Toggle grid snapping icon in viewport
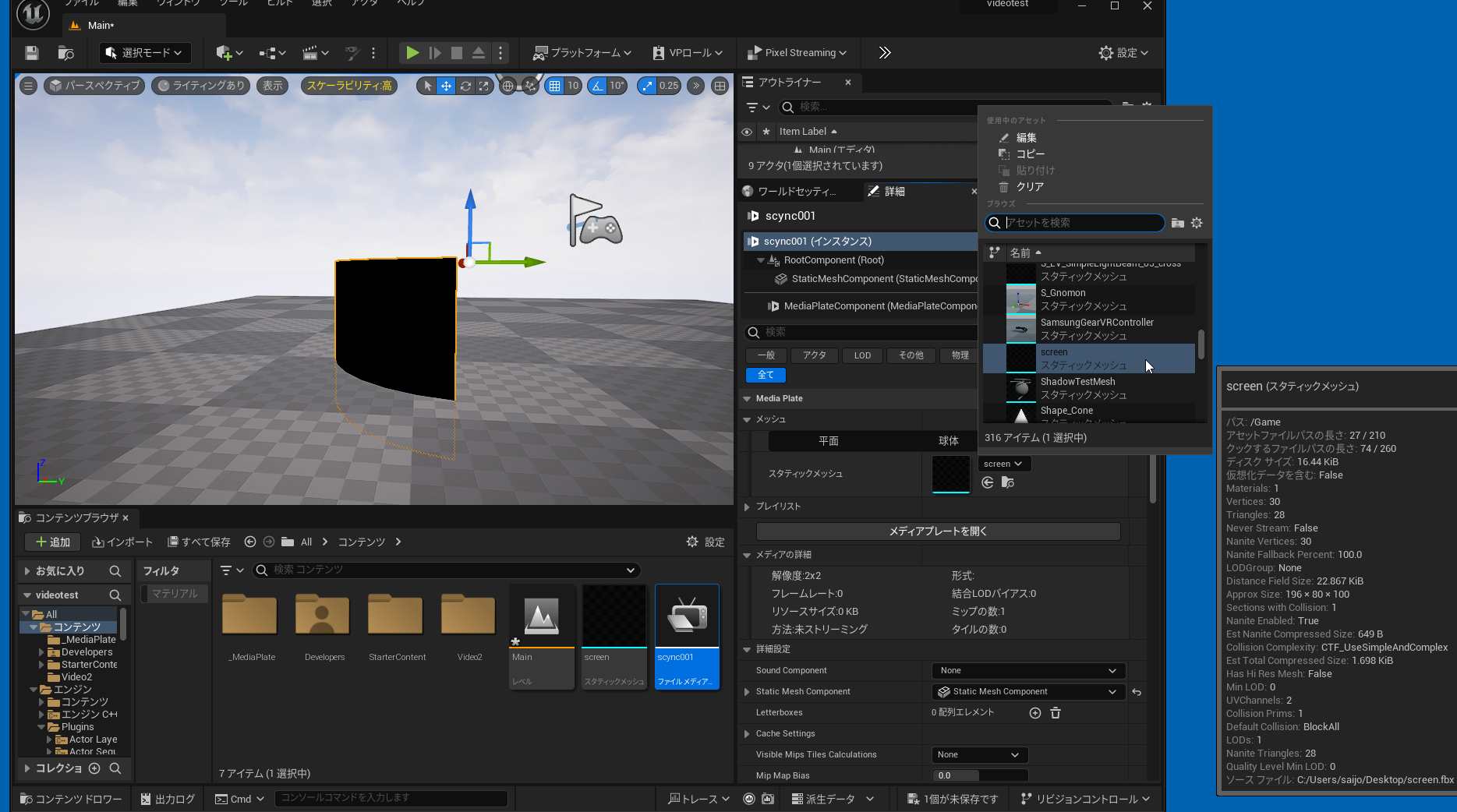 click(554, 86)
